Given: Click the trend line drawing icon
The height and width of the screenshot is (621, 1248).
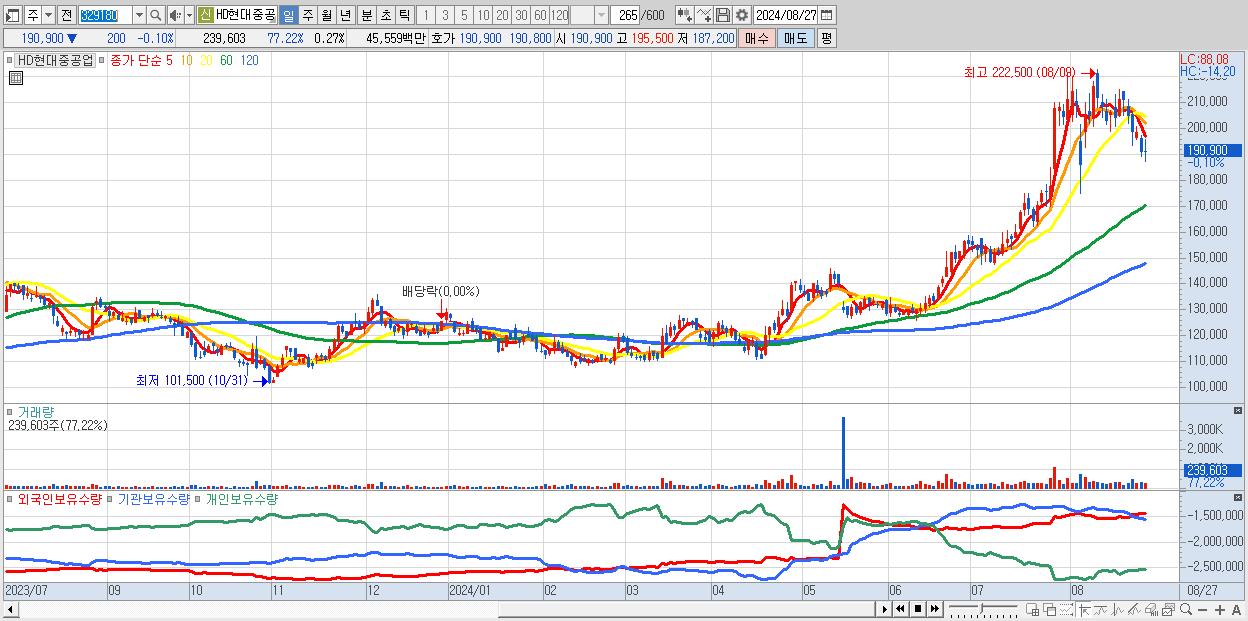Looking at the screenshot, I should [x=1101, y=609].
